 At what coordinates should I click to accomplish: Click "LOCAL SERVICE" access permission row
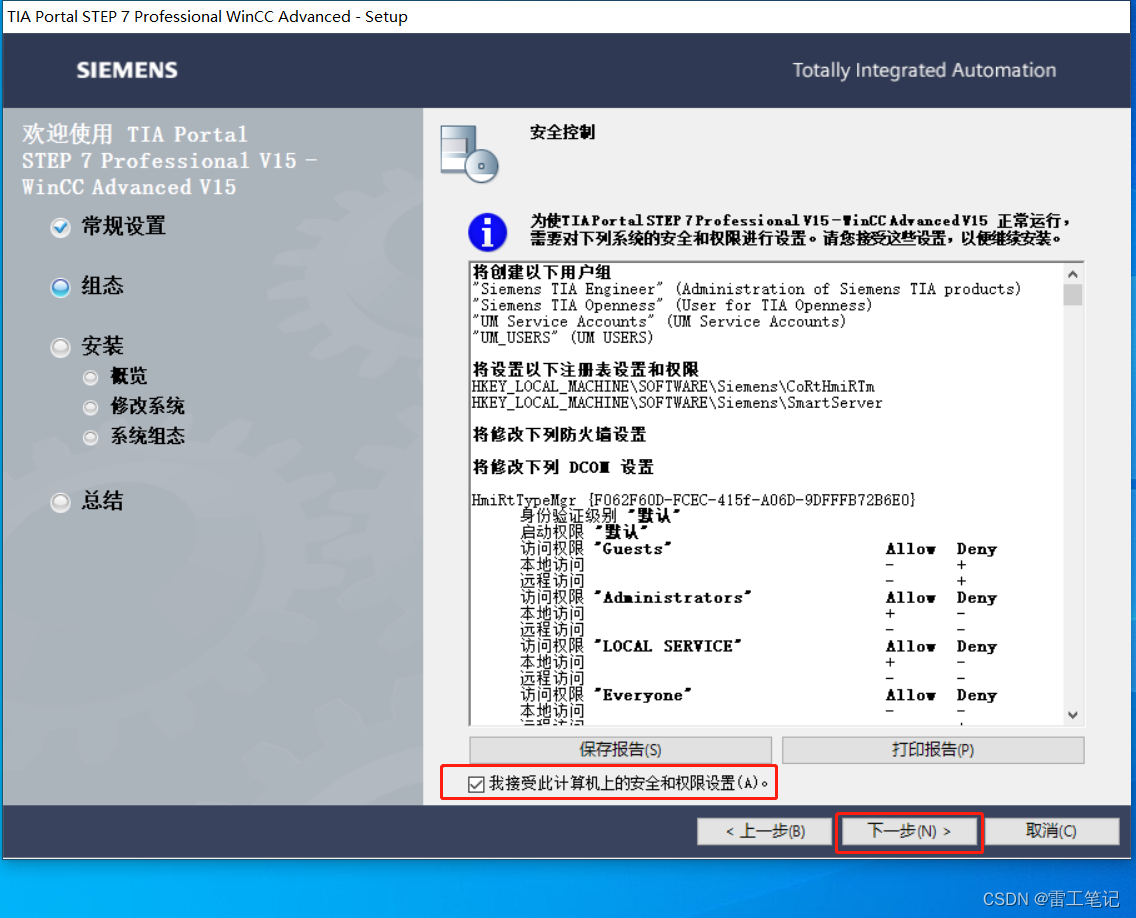coord(759,646)
